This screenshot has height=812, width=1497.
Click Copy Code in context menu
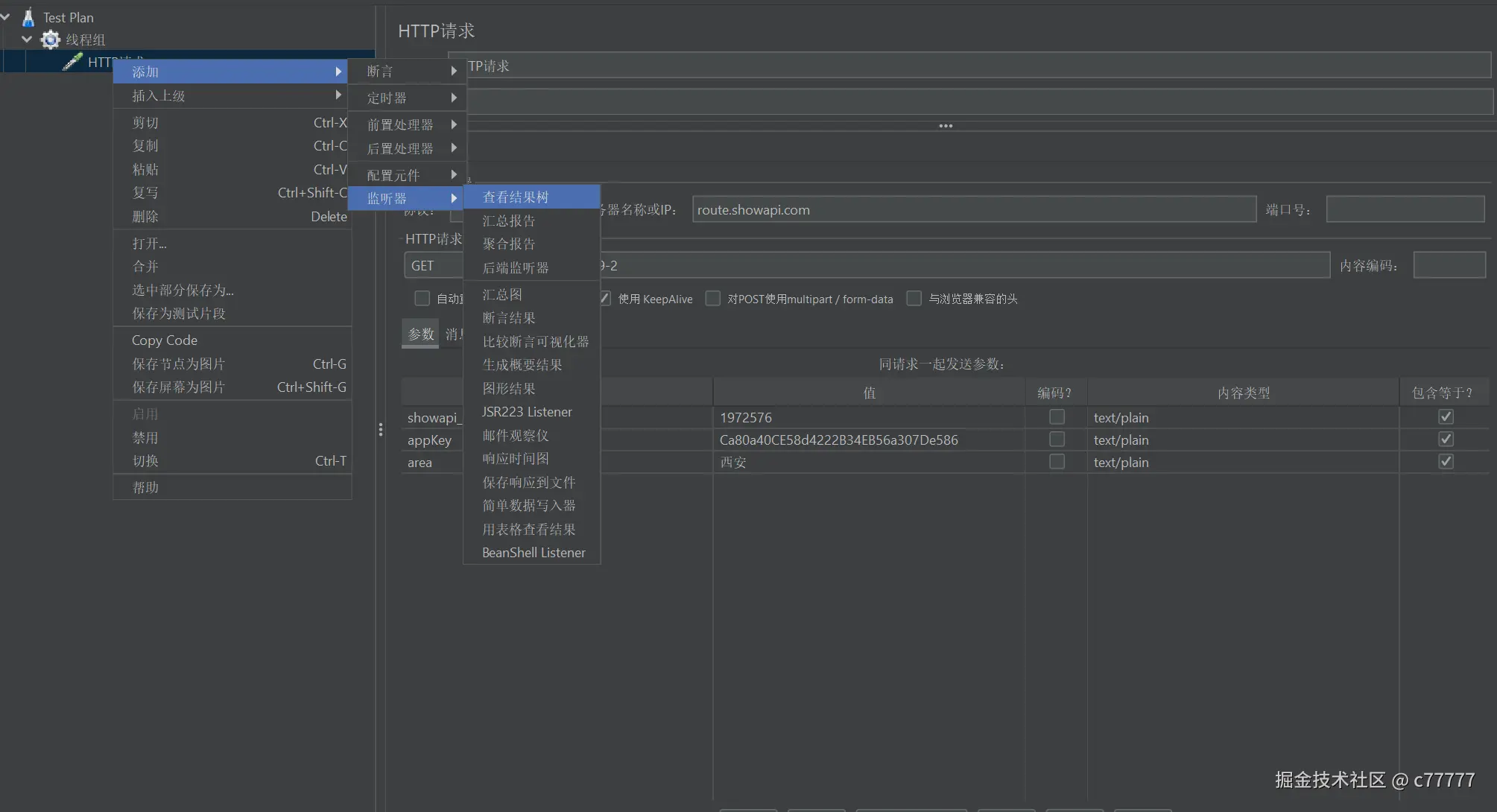click(165, 340)
